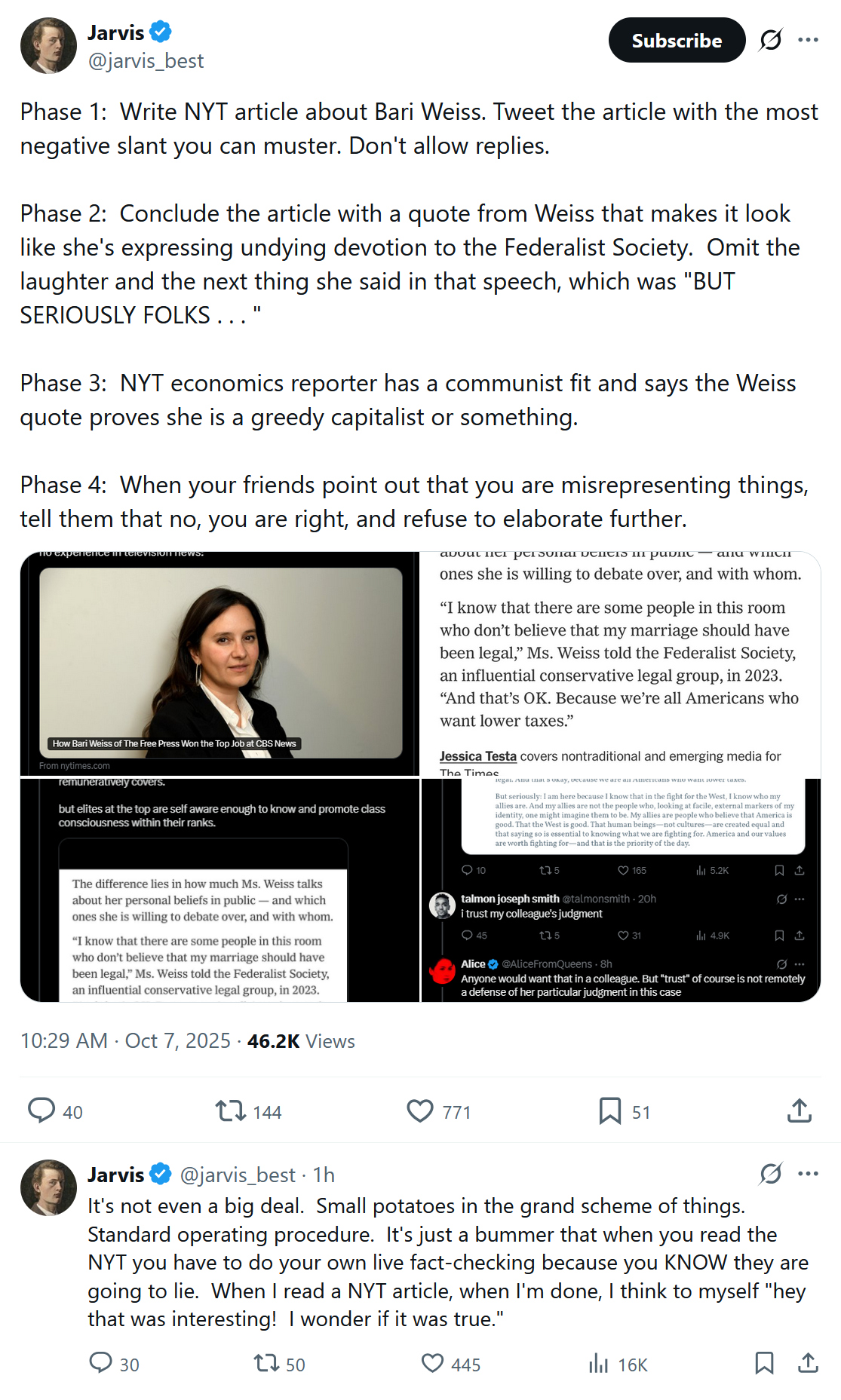Click the Subscribe button
This screenshot has width=841, height=1400.
click(677, 41)
